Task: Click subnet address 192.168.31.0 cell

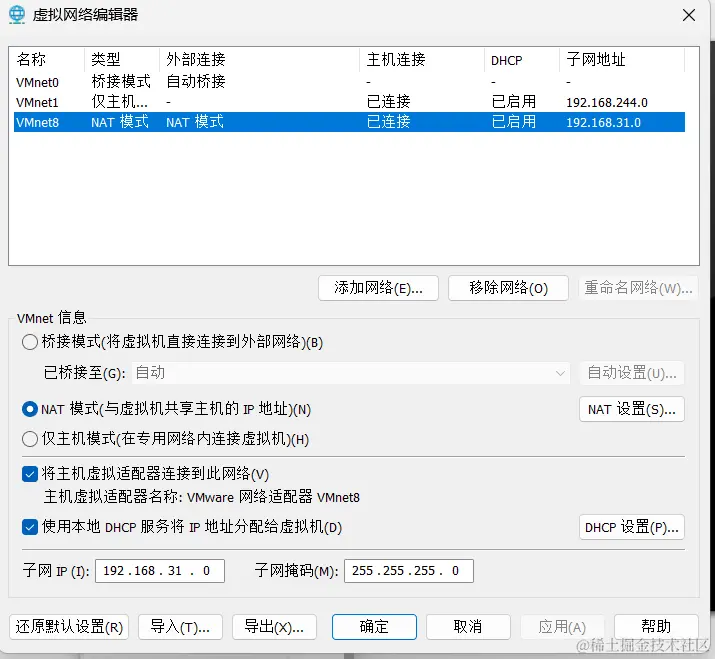Action: coord(603,123)
